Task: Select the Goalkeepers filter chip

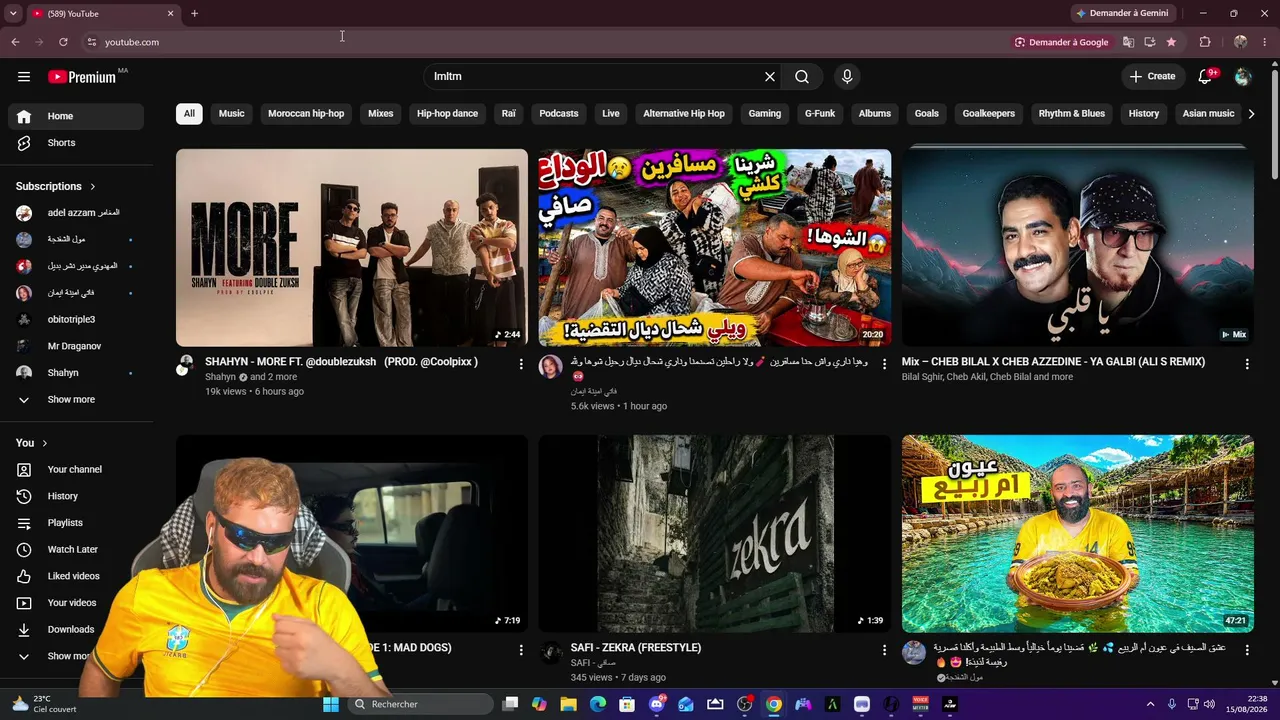Action: point(989,114)
